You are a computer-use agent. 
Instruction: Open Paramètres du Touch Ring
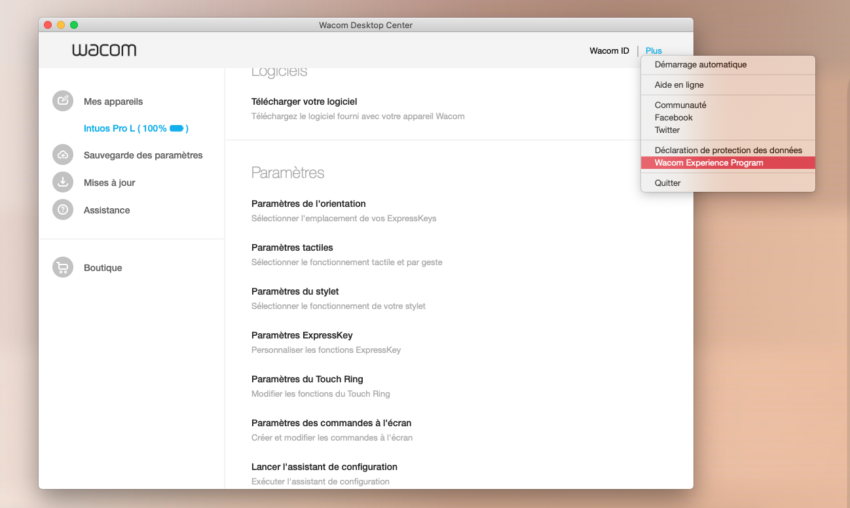tap(307, 380)
